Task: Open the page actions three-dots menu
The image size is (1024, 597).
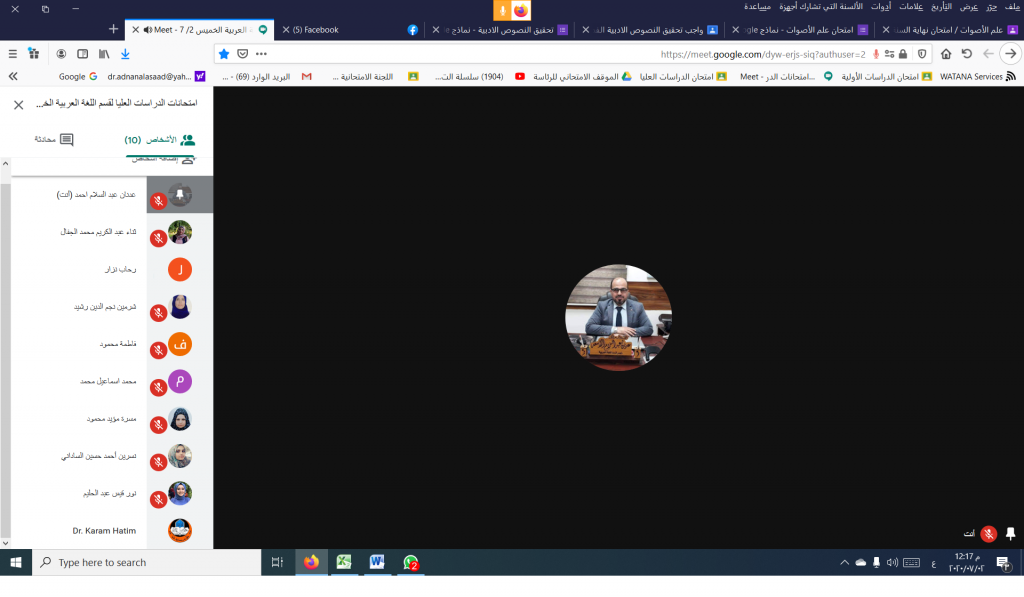Action: (x=262, y=54)
